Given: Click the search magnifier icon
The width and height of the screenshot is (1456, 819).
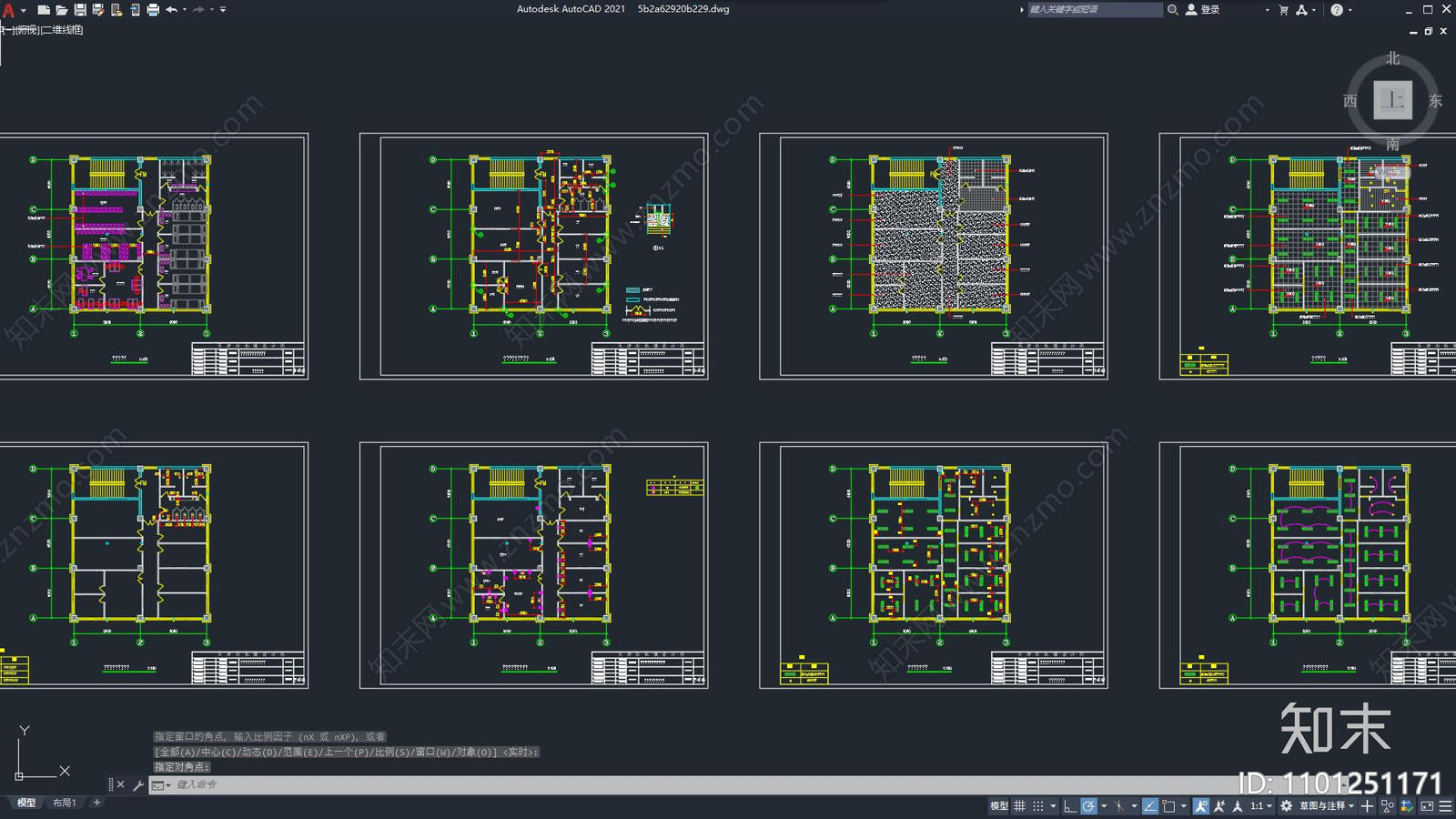Looking at the screenshot, I should (x=1173, y=9).
